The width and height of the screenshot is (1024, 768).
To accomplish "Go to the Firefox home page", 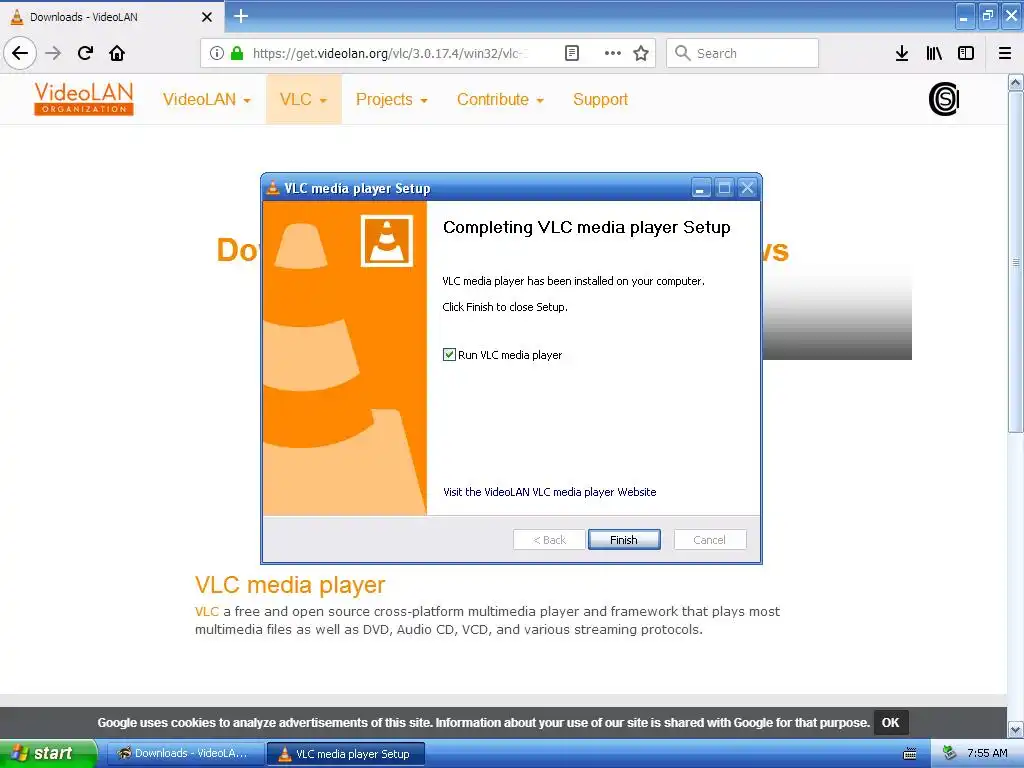I will click(117, 53).
